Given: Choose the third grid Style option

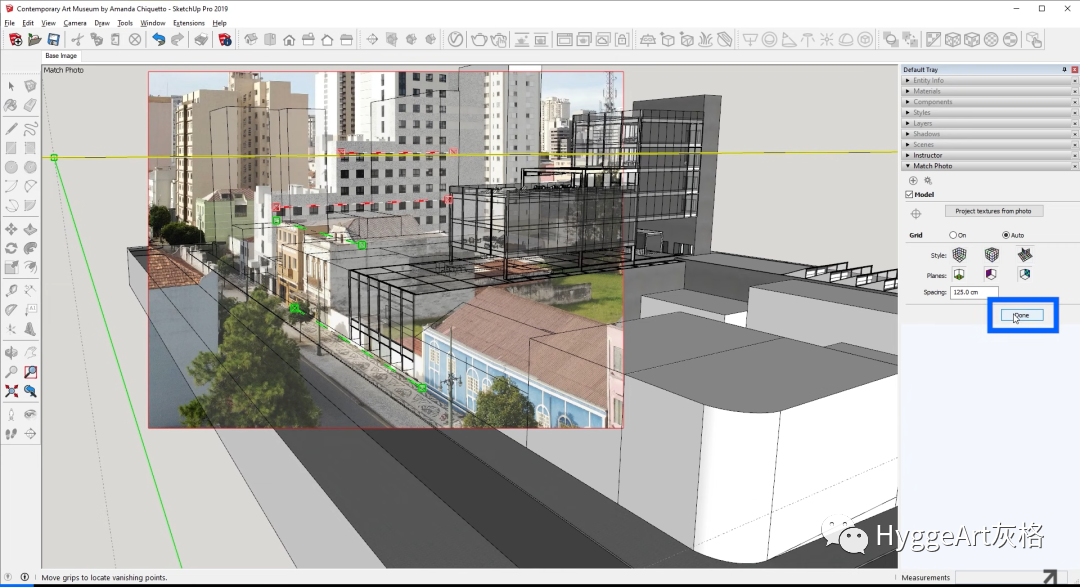Looking at the screenshot, I should 1025,255.
